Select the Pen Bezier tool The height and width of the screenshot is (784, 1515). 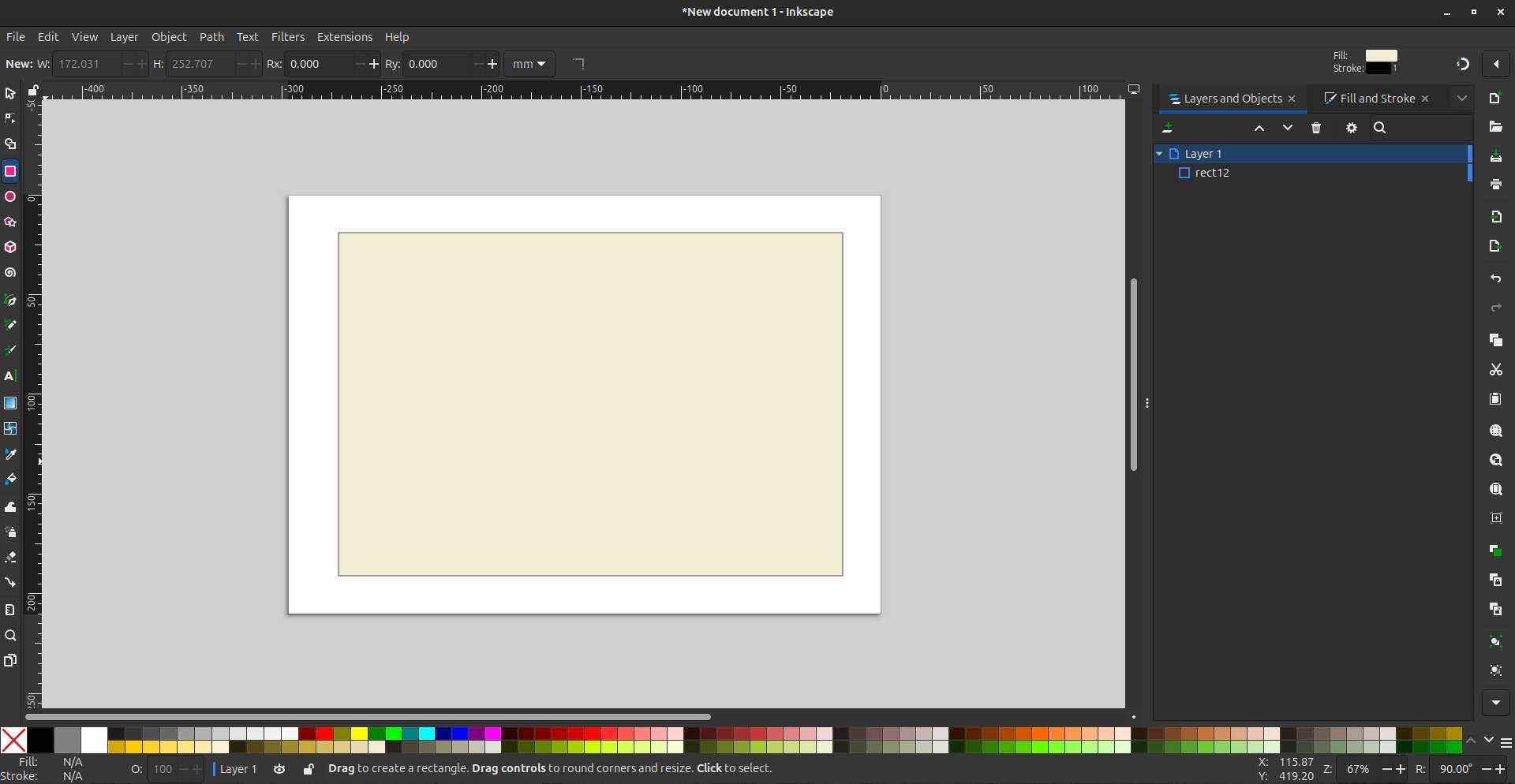click(10, 301)
